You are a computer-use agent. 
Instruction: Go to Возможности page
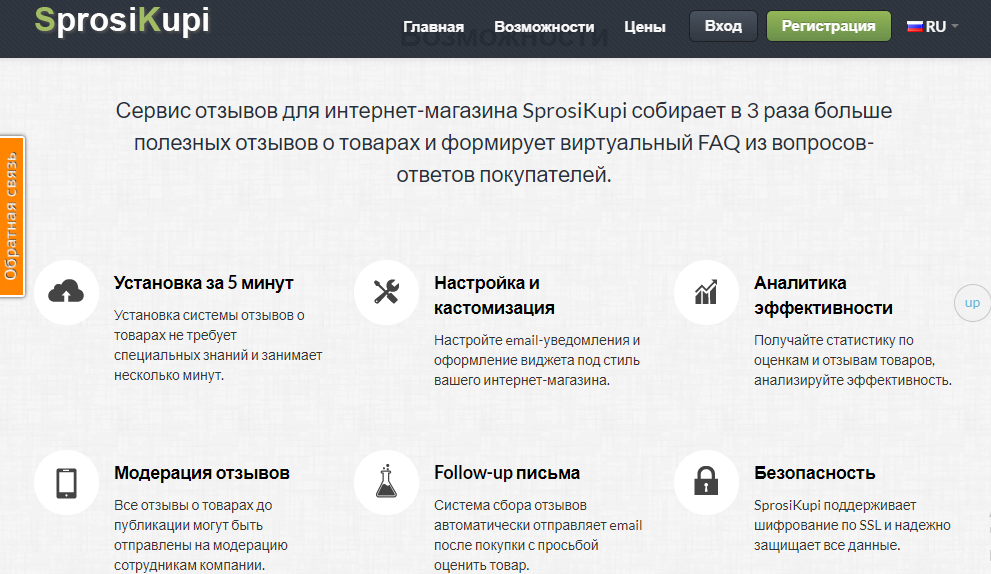tap(544, 27)
